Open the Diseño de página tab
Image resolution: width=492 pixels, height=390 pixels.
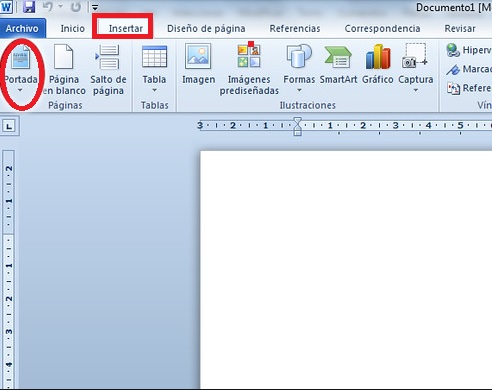(206, 29)
